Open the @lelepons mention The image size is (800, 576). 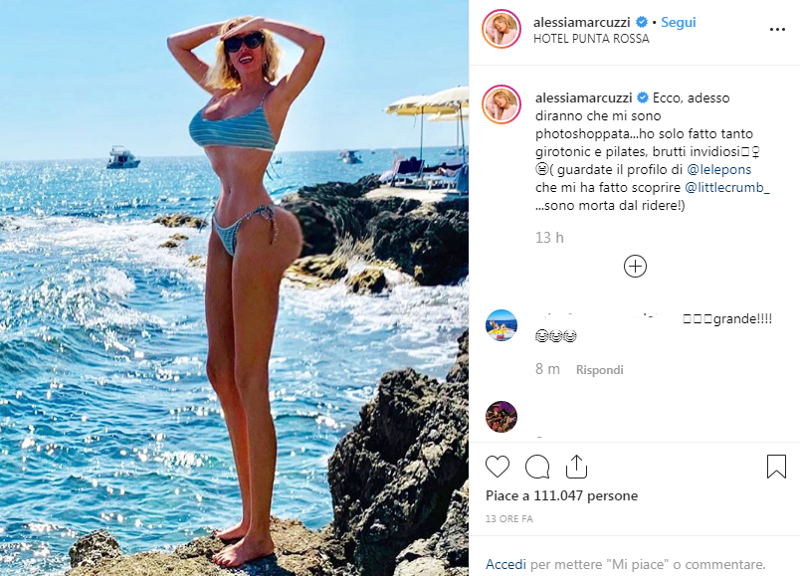point(718,169)
